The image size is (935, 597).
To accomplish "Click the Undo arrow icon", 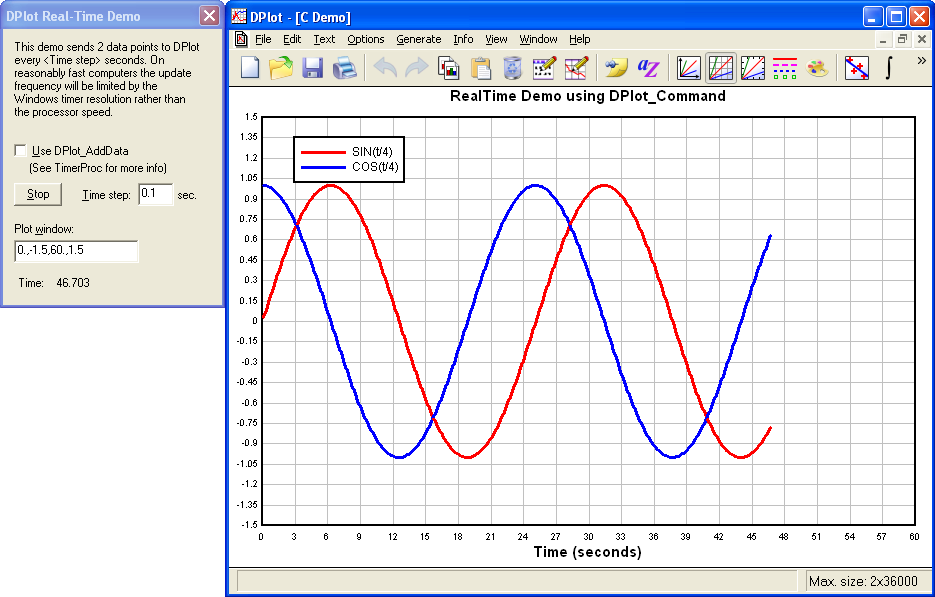I will pos(385,67).
